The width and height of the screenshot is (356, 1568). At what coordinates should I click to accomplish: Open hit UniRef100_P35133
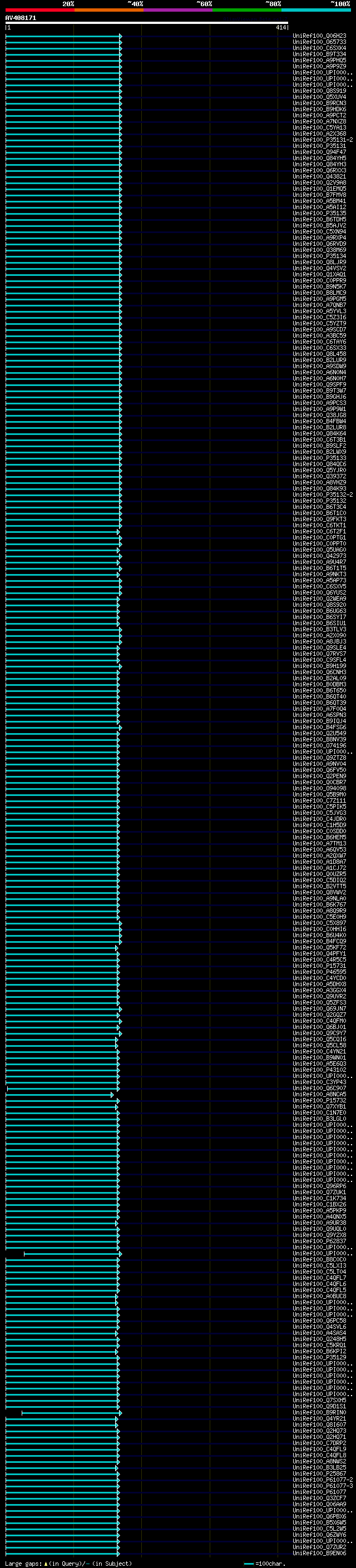coord(319,458)
